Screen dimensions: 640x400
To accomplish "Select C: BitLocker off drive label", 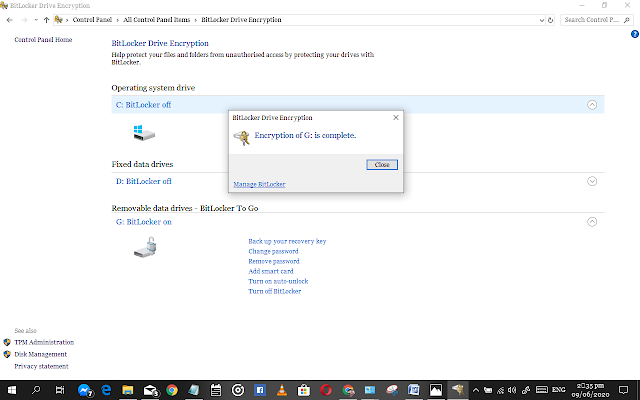I will click(x=143, y=105).
